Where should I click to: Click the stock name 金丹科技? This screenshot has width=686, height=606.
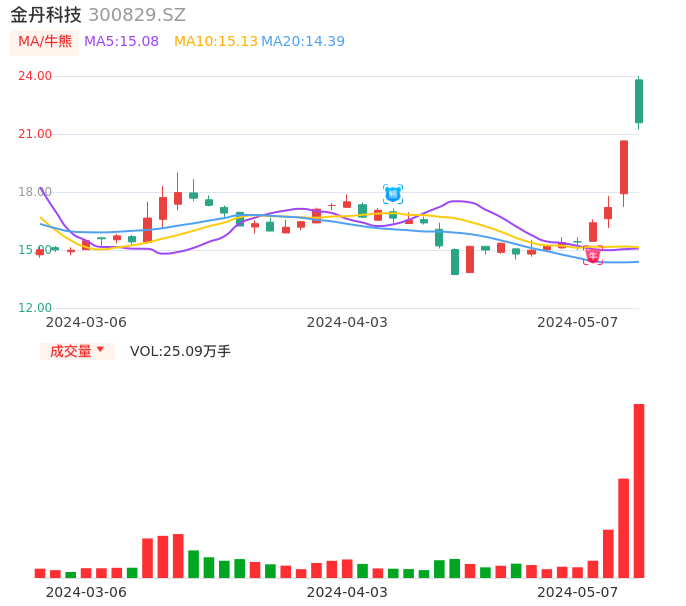click(46, 15)
